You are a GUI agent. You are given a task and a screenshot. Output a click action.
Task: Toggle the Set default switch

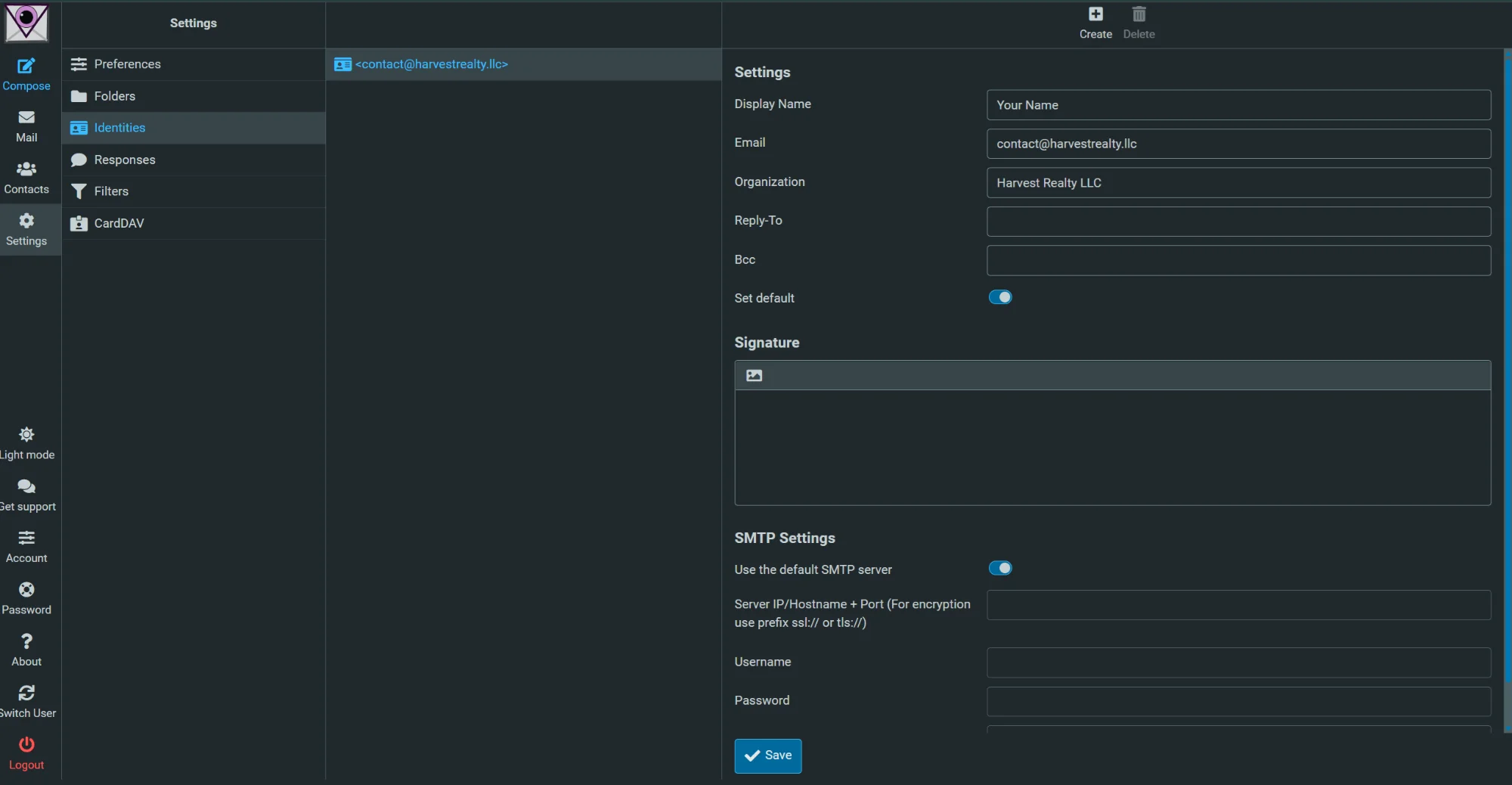999,297
